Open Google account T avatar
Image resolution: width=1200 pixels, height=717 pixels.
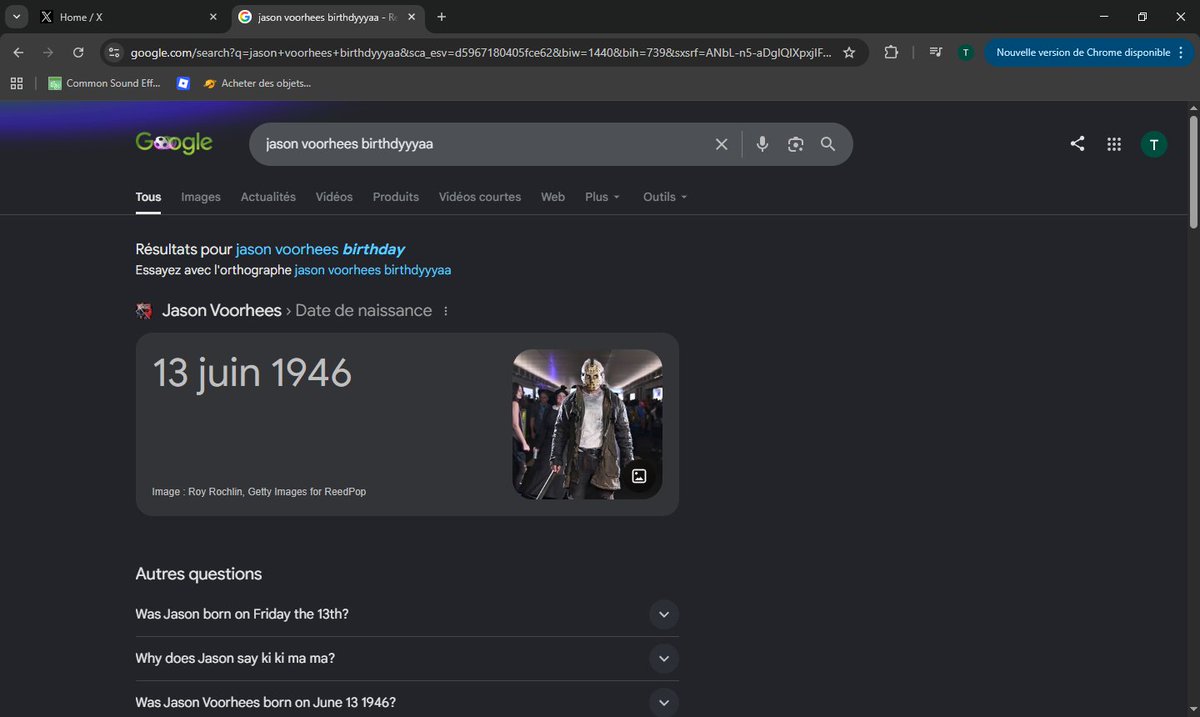click(x=1154, y=144)
